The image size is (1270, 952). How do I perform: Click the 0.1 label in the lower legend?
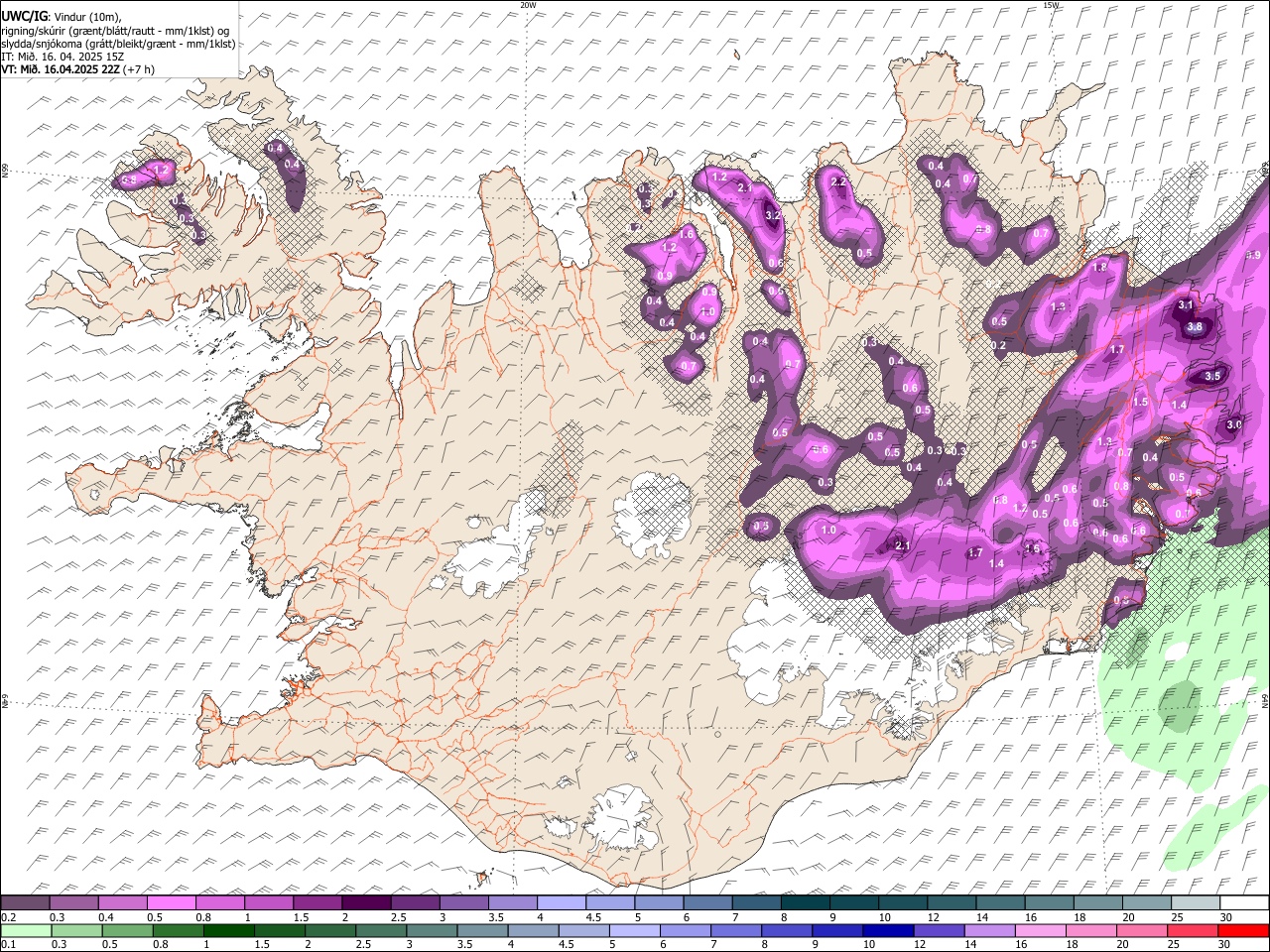(8, 944)
